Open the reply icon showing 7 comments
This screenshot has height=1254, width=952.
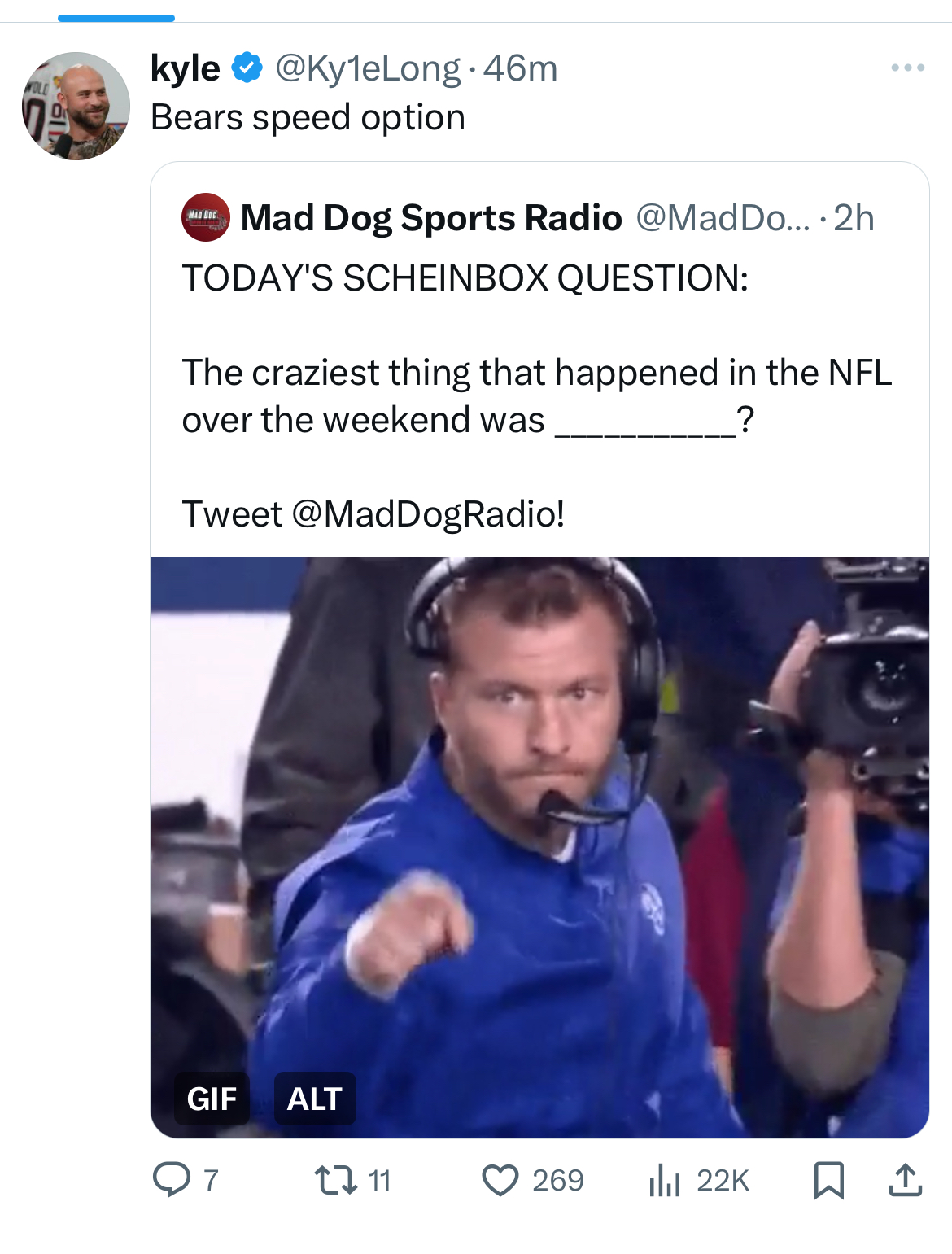click(x=172, y=1179)
